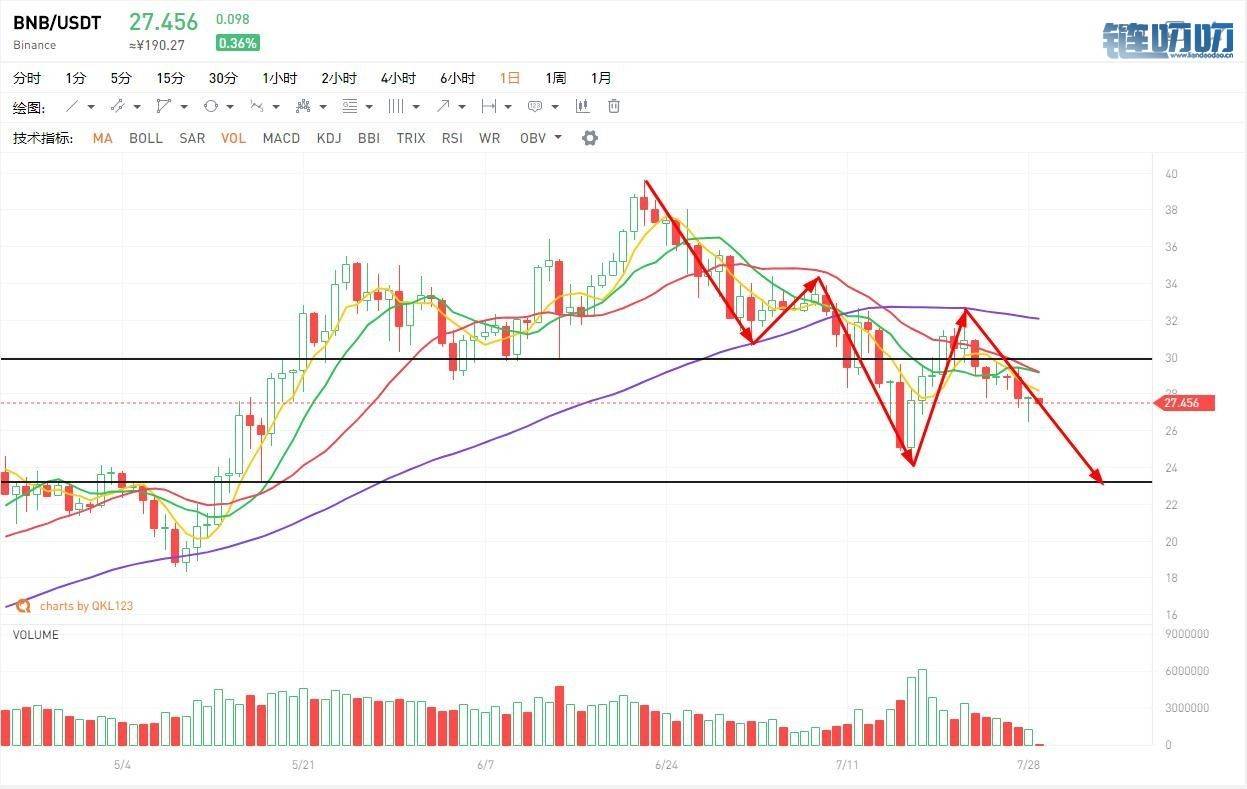Viewport: 1247px width, 789px height.
Task: Open dropdown arrow beside line drawing tool
Action: click(x=91, y=107)
